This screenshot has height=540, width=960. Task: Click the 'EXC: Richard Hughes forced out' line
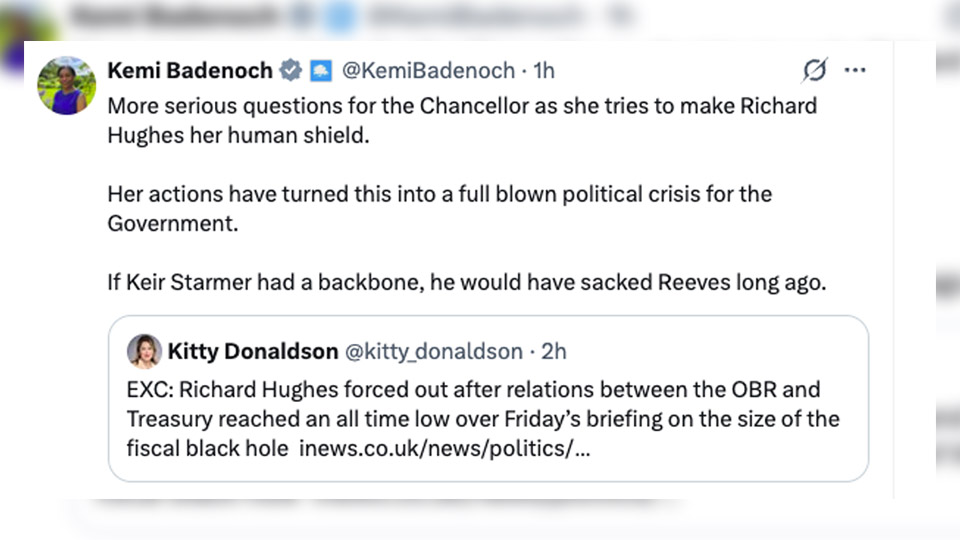tap(473, 389)
